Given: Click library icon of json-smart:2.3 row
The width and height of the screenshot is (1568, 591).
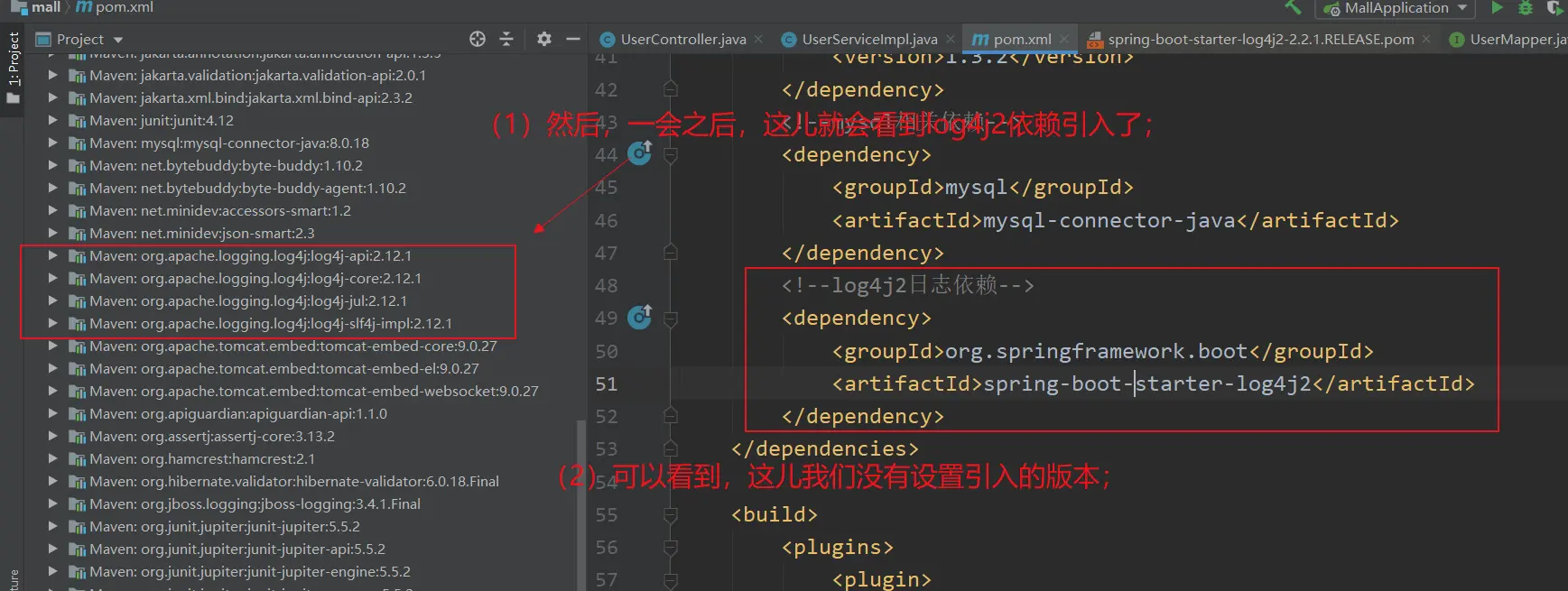Looking at the screenshot, I should [x=77, y=234].
